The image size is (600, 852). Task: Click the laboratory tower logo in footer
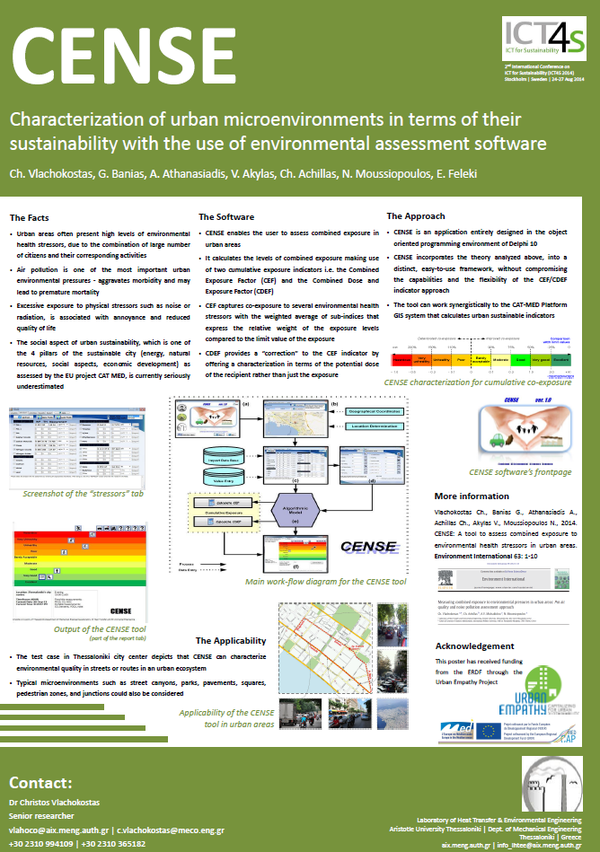pos(552,783)
